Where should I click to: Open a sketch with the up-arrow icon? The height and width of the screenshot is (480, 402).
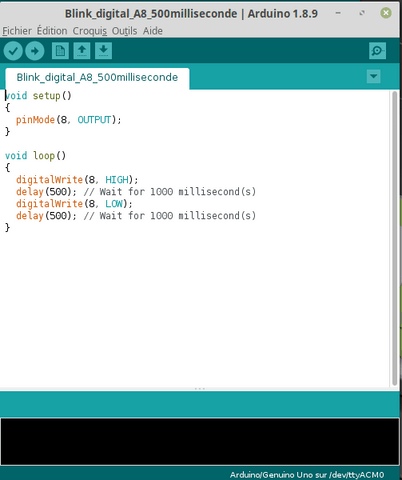click(x=82, y=51)
